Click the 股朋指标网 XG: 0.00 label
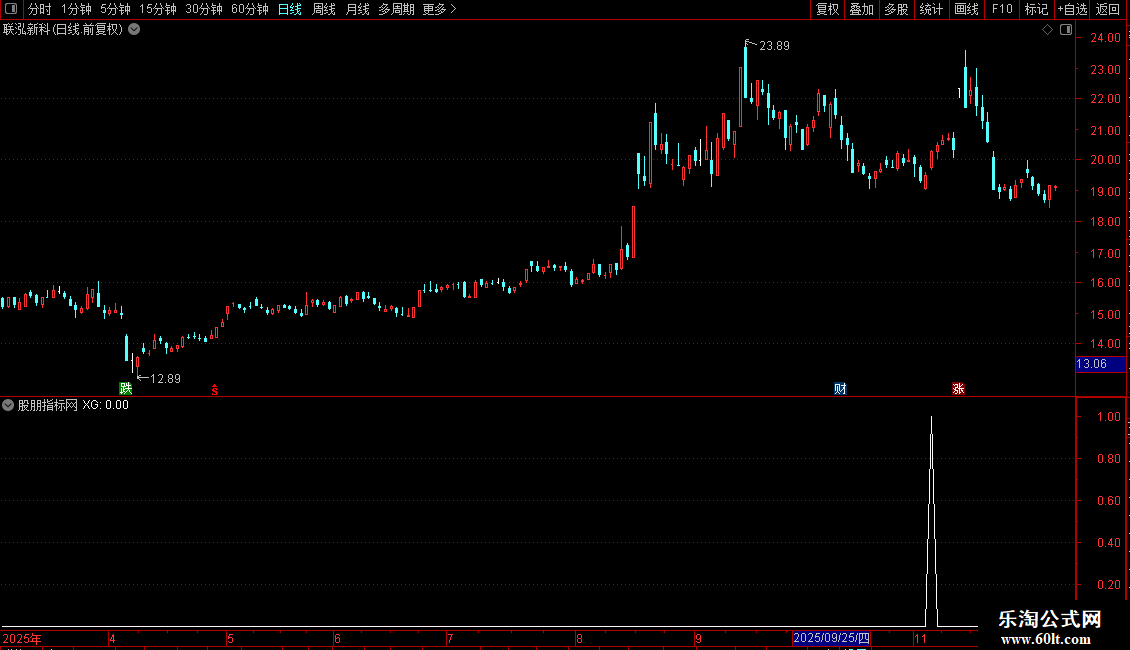1130x650 pixels. click(x=73, y=405)
